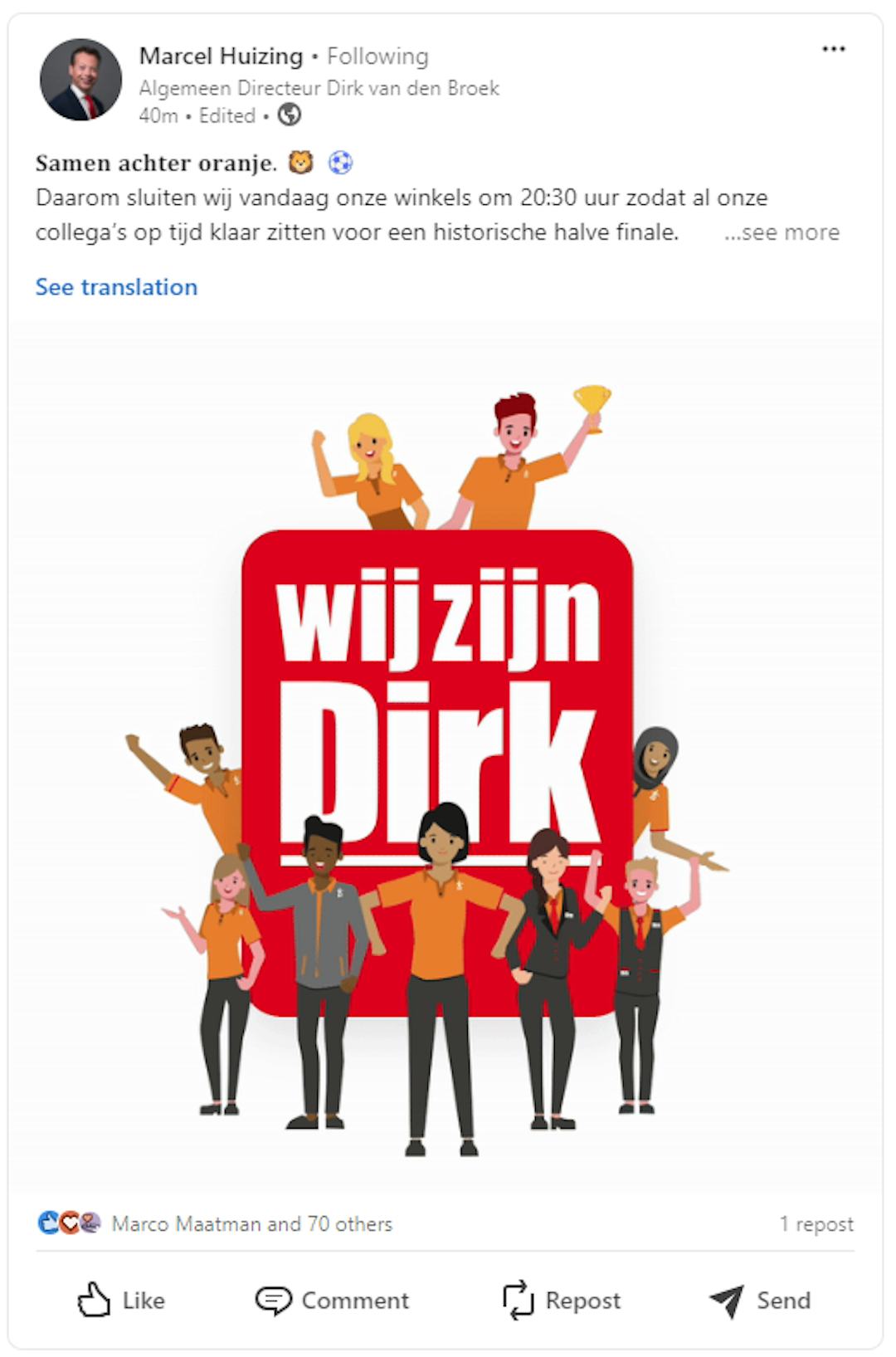Open the three-dot post options menu
The image size is (896, 1357).
coord(833,49)
